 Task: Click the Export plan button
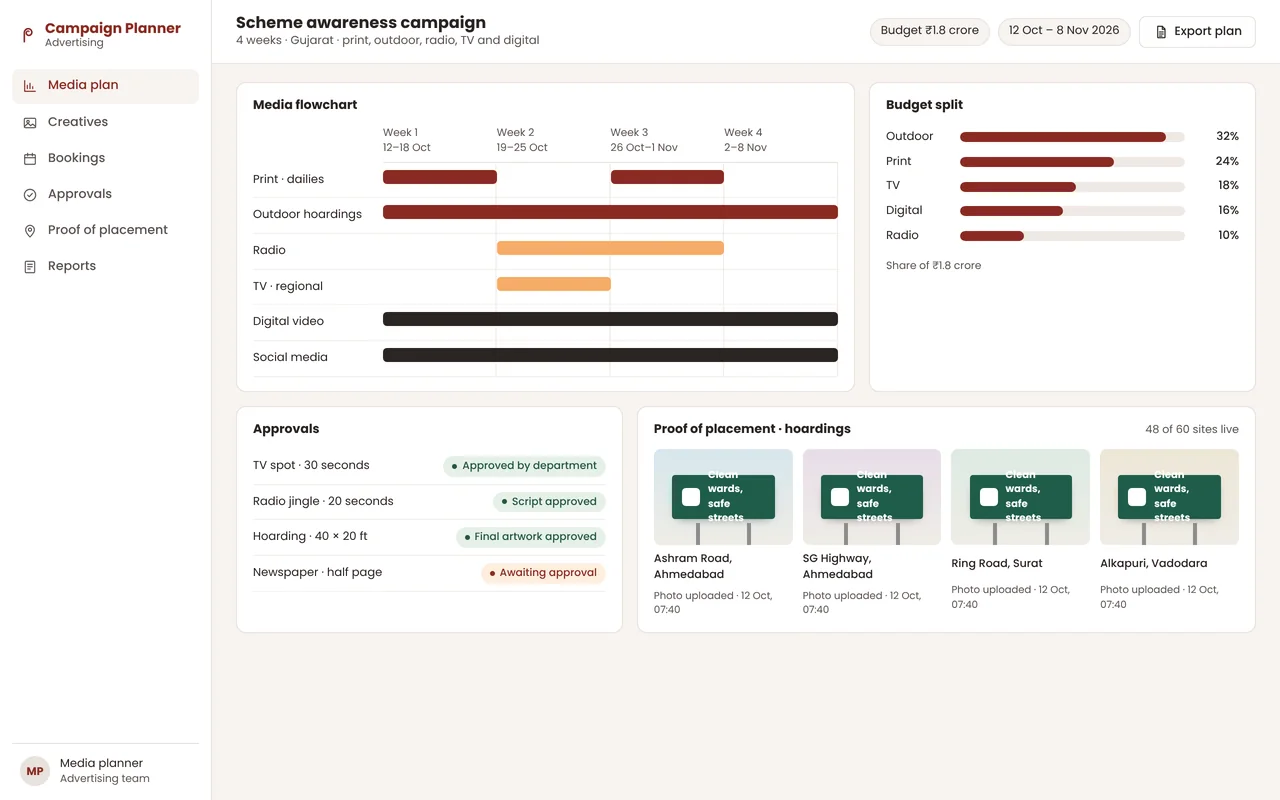[1197, 31]
